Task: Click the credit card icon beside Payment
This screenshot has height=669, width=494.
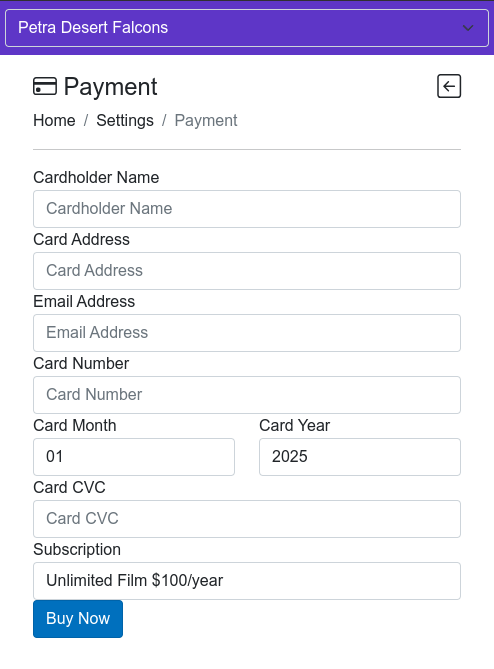Action: (45, 86)
